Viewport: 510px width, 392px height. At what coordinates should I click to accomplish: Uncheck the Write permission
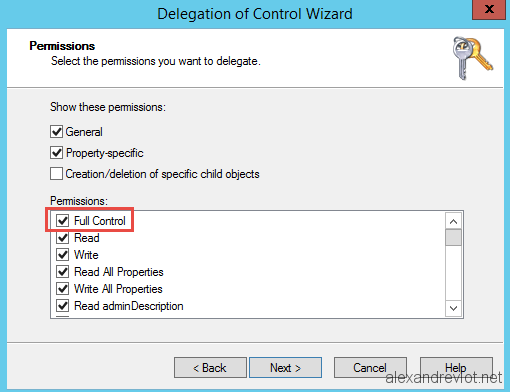pyautogui.click(x=62, y=255)
